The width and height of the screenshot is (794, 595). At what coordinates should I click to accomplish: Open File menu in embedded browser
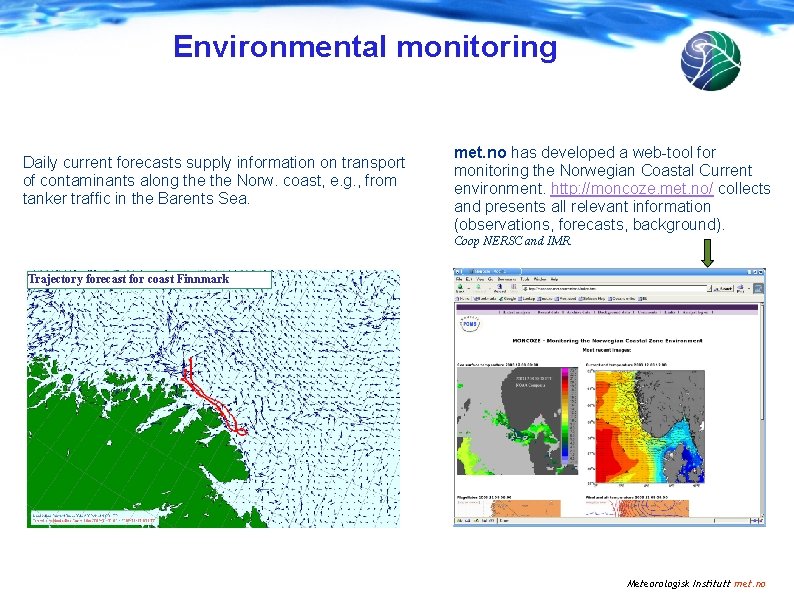[x=459, y=279]
